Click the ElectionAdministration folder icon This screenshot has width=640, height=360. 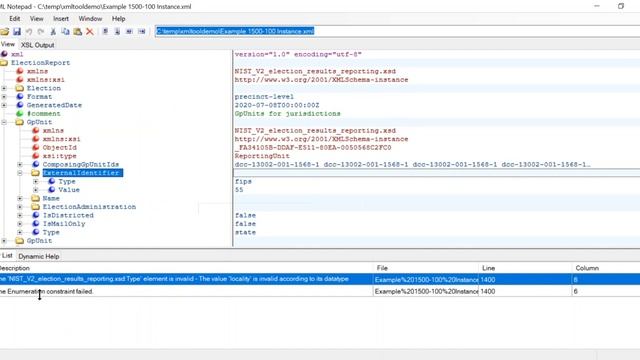point(36,207)
